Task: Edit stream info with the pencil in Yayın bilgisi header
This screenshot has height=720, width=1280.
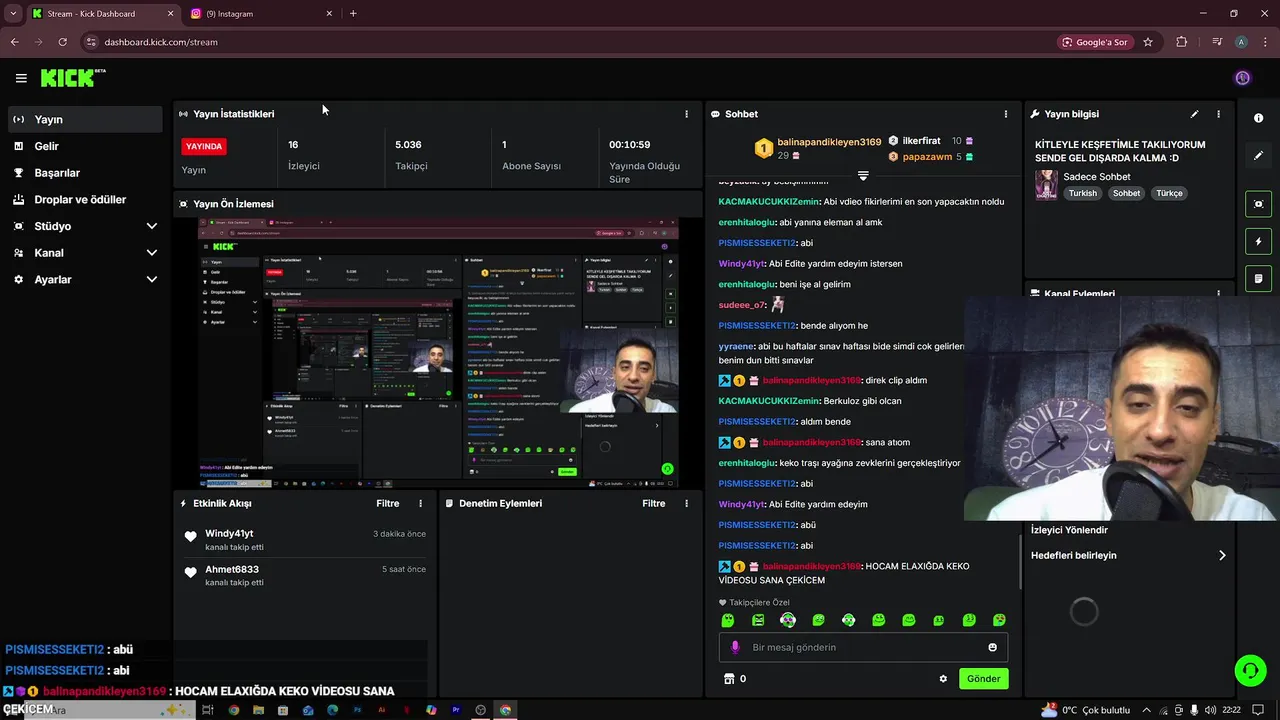Action: [1194, 114]
